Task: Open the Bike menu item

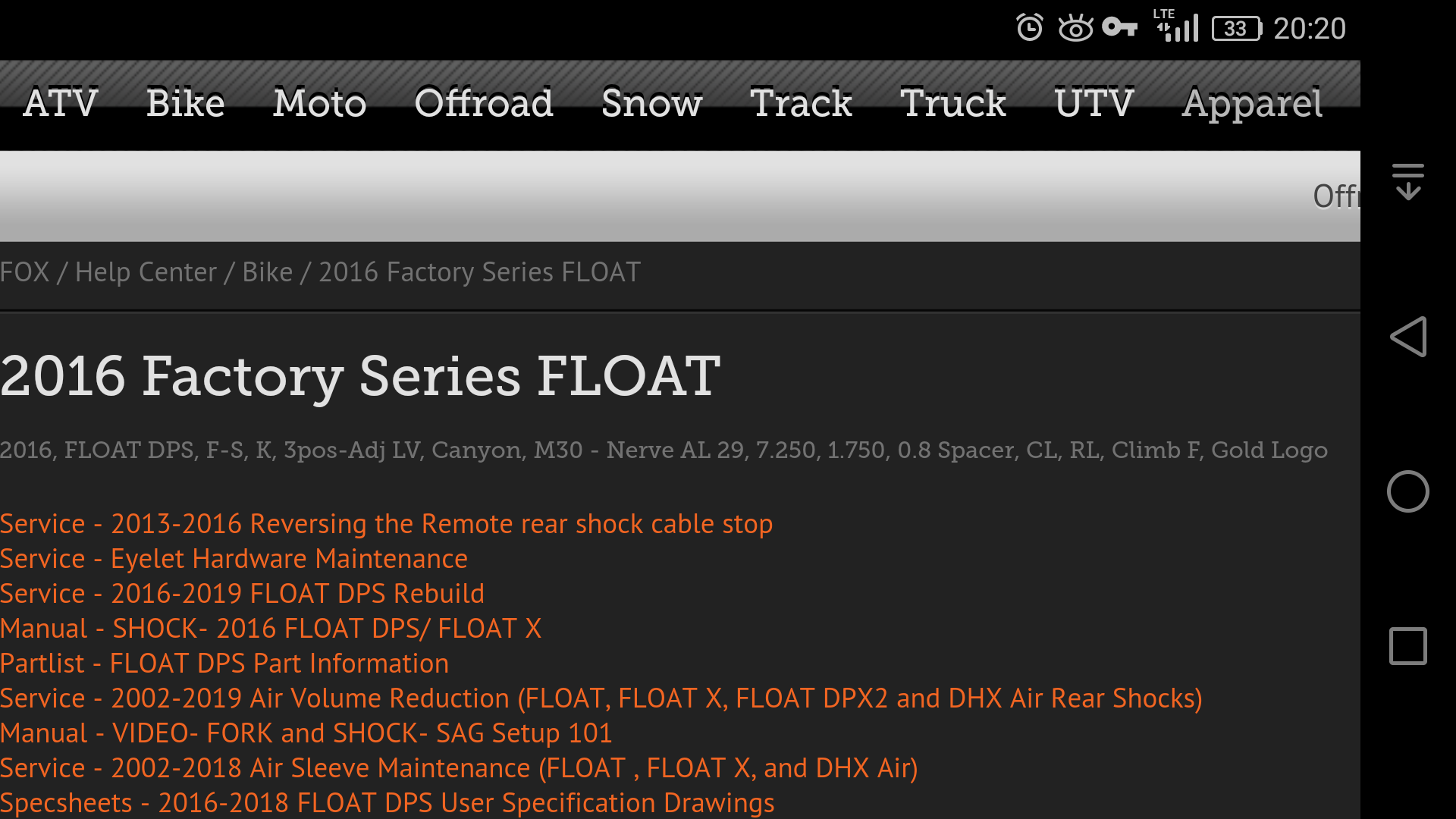Action: (x=186, y=103)
